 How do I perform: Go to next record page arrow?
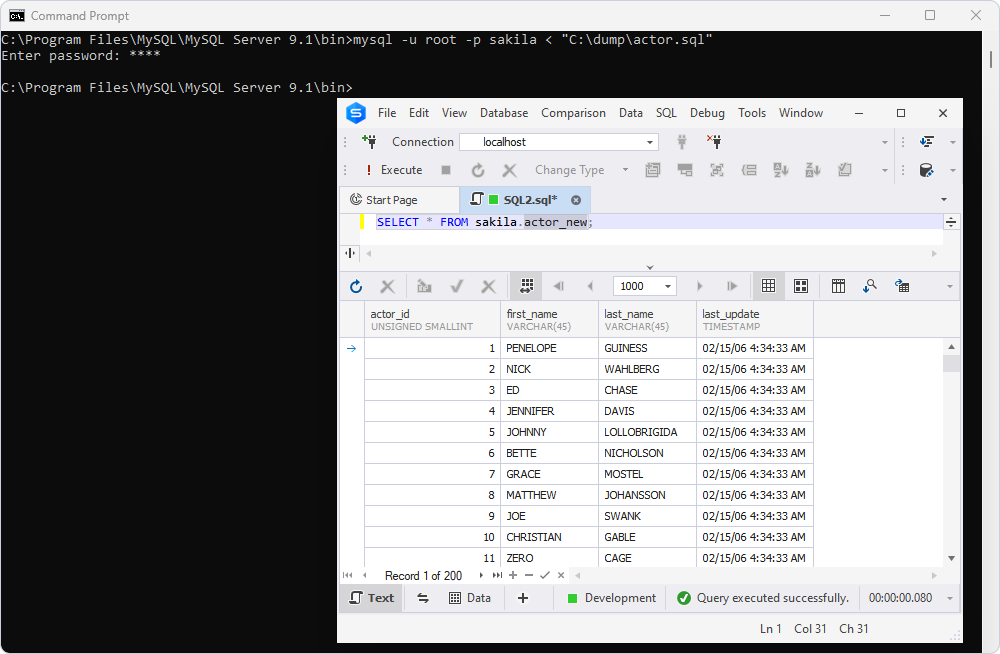click(700, 286)
